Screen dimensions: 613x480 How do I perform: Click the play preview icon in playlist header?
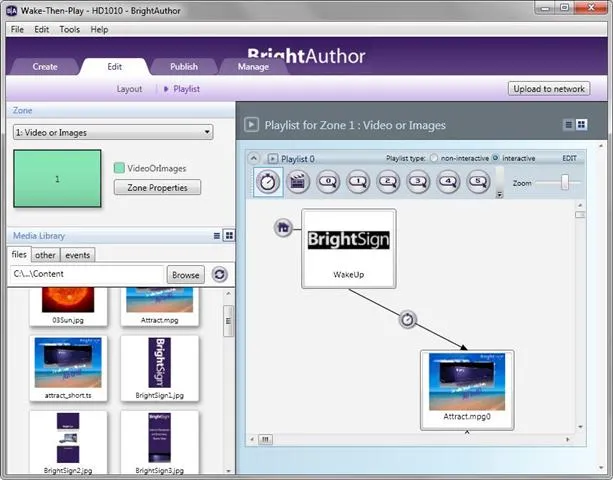click(251, 125)
